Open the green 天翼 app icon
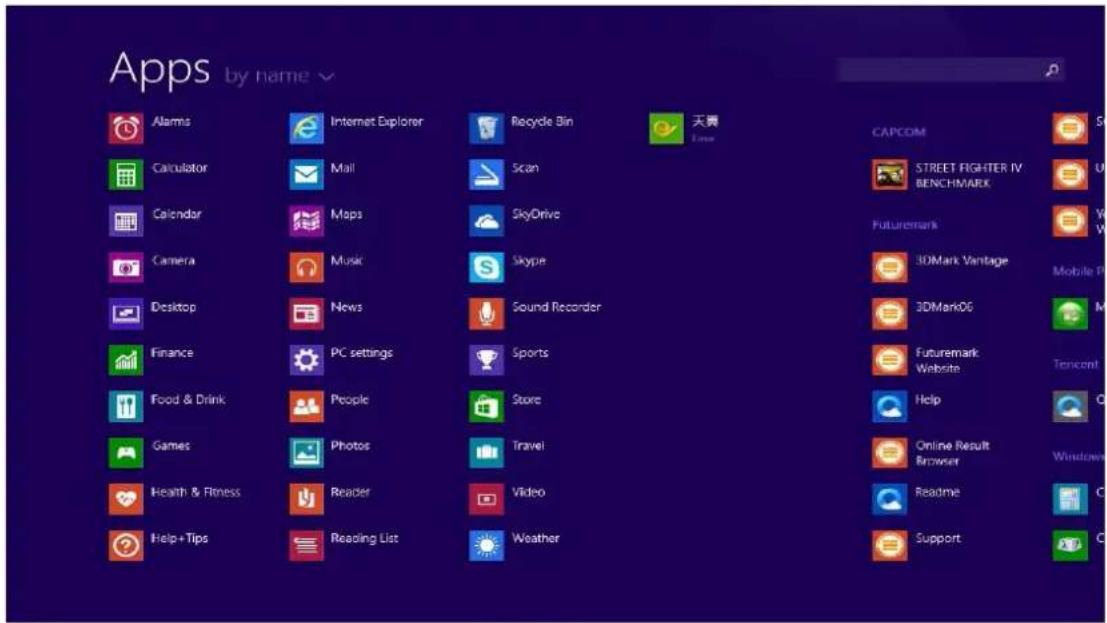The width and height of the screenshot is (1107, 623). click(666, 129)
